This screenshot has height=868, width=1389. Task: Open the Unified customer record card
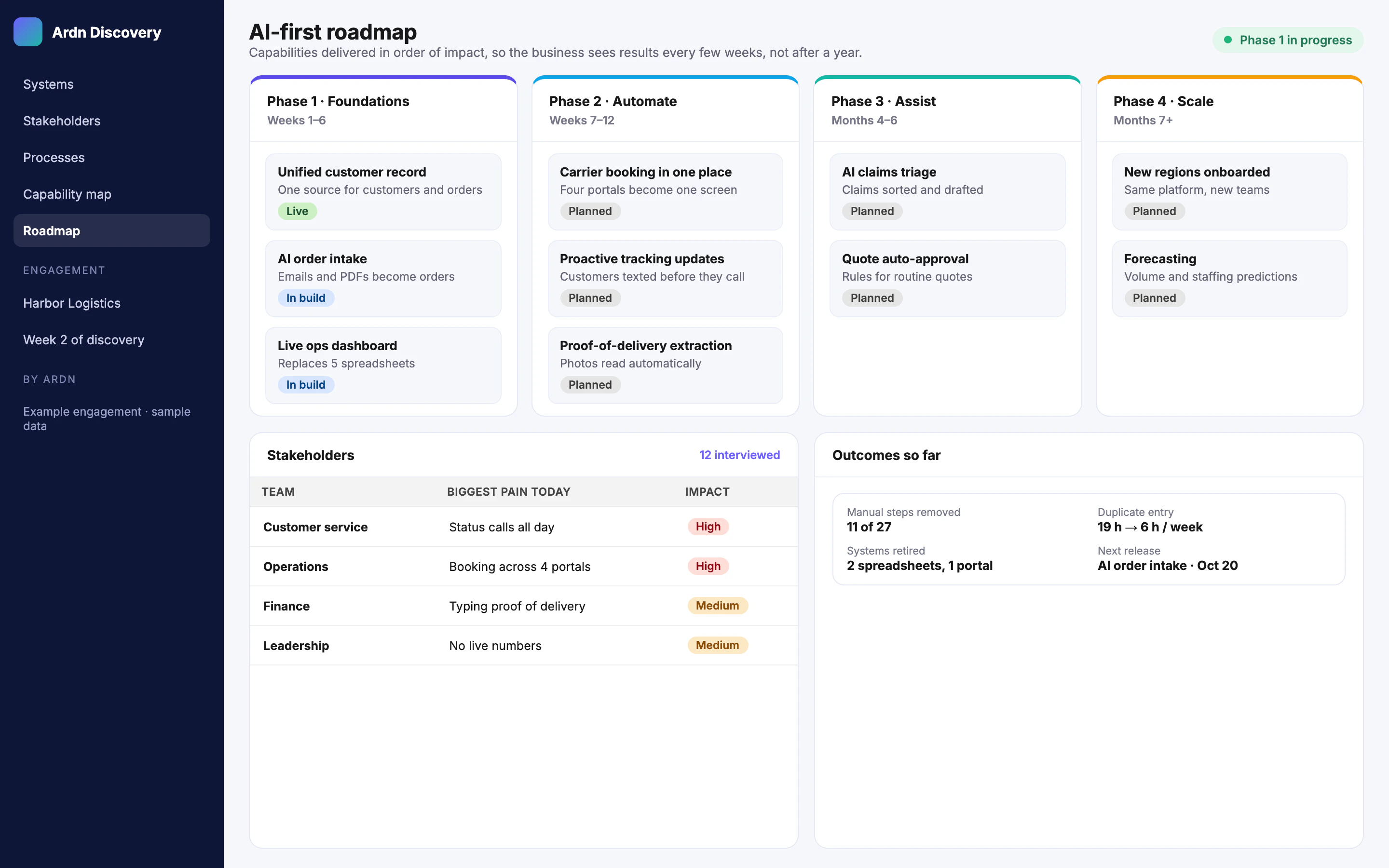tap(383, 192)
